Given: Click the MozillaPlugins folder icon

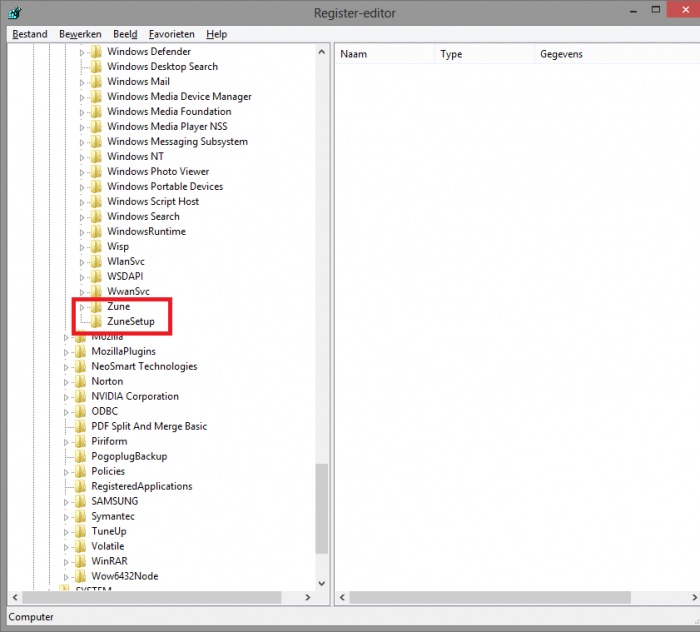Looking at the screenshot, I should [80, 352].
